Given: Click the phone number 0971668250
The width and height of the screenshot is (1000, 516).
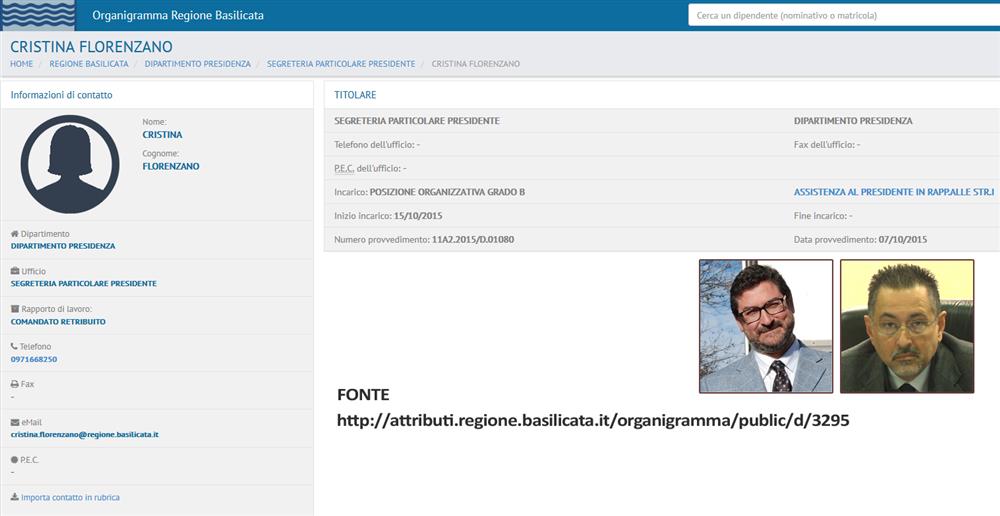Looking at the screenshot, I should pos(34,359).
